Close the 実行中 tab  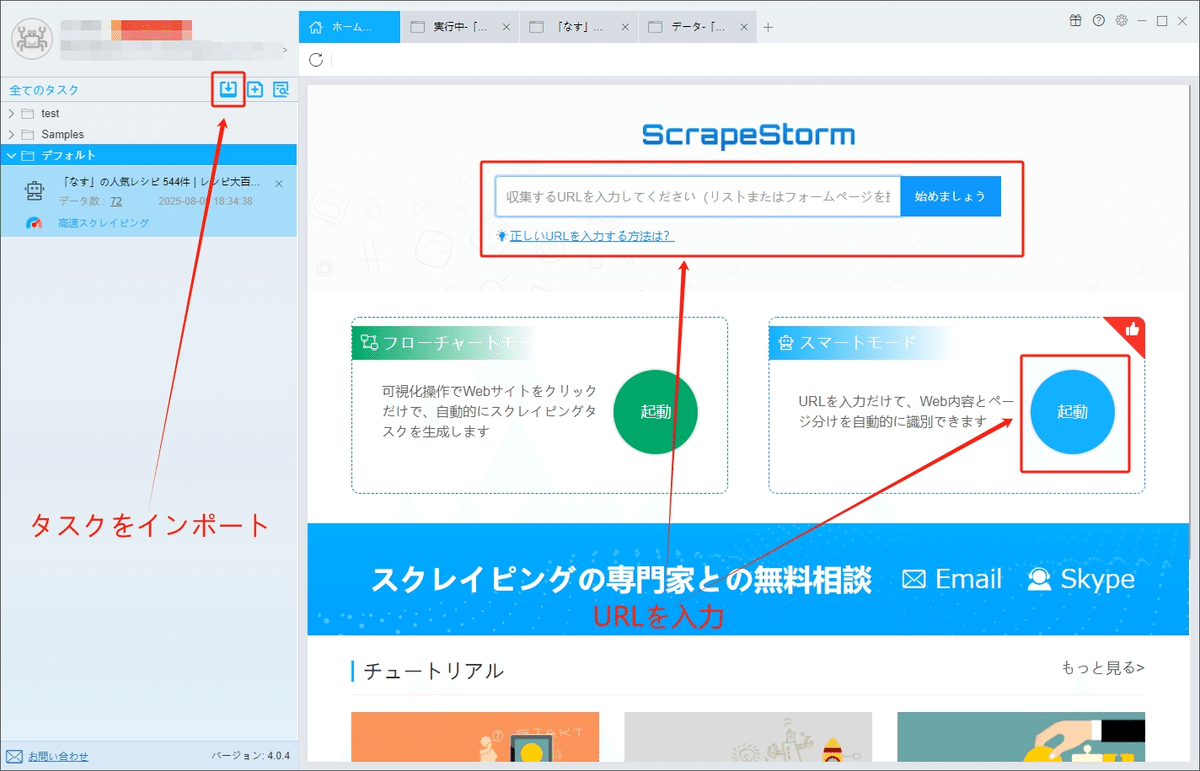coord(505,27)
